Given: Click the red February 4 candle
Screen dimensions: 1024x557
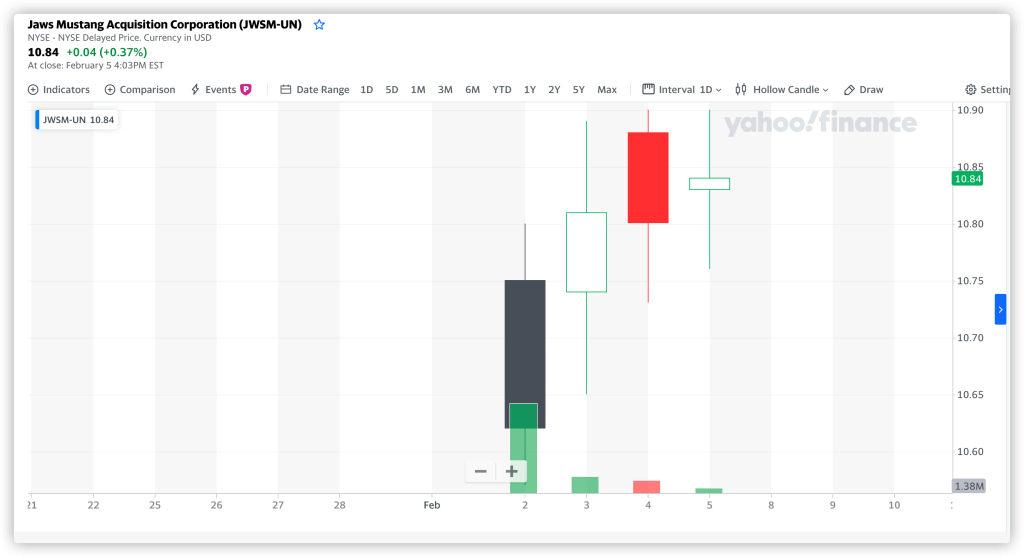Looking at the screenshot, I should click(648, 177).
